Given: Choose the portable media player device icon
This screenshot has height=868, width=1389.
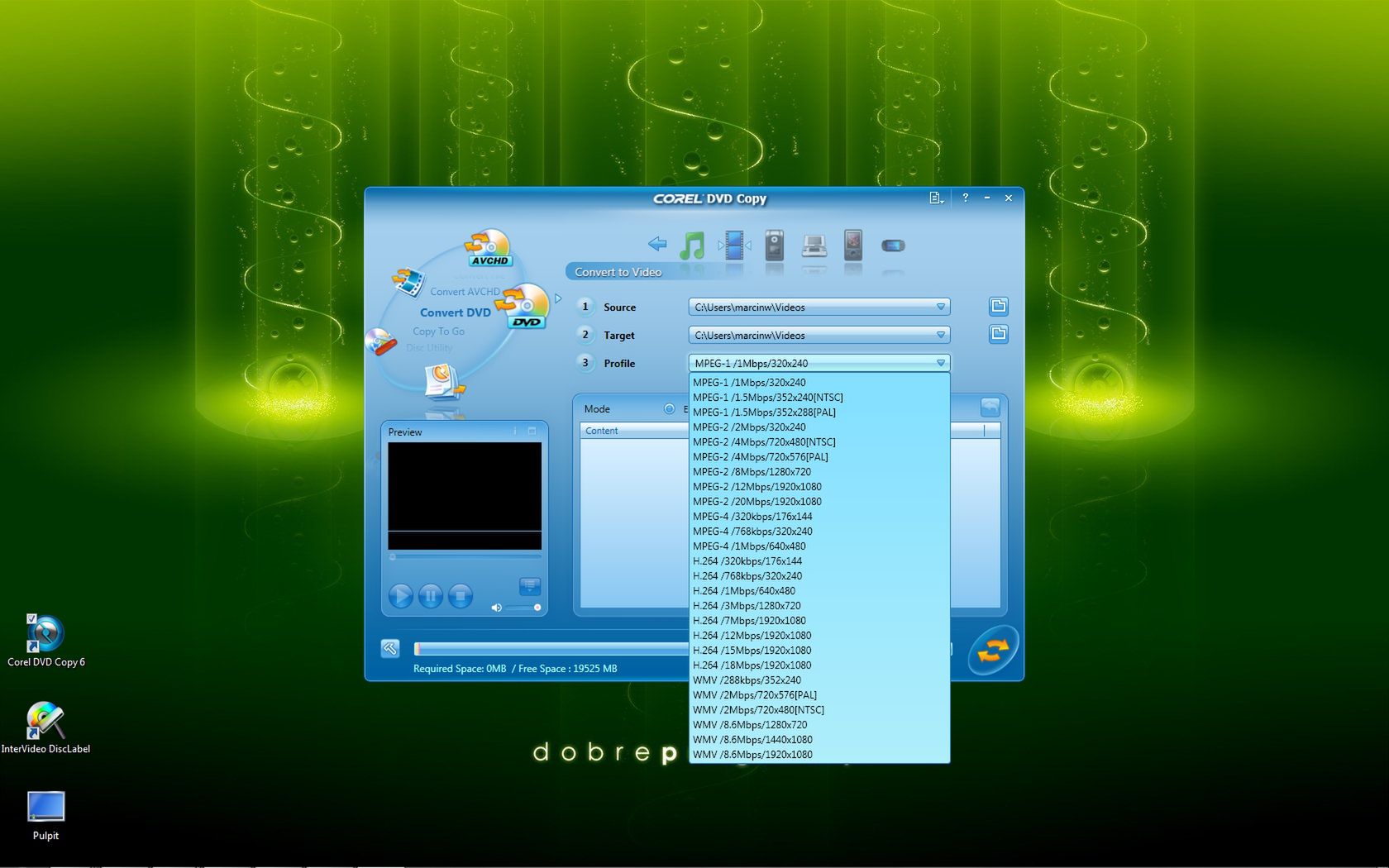Looking at the screenshot, I should point(853,245).
